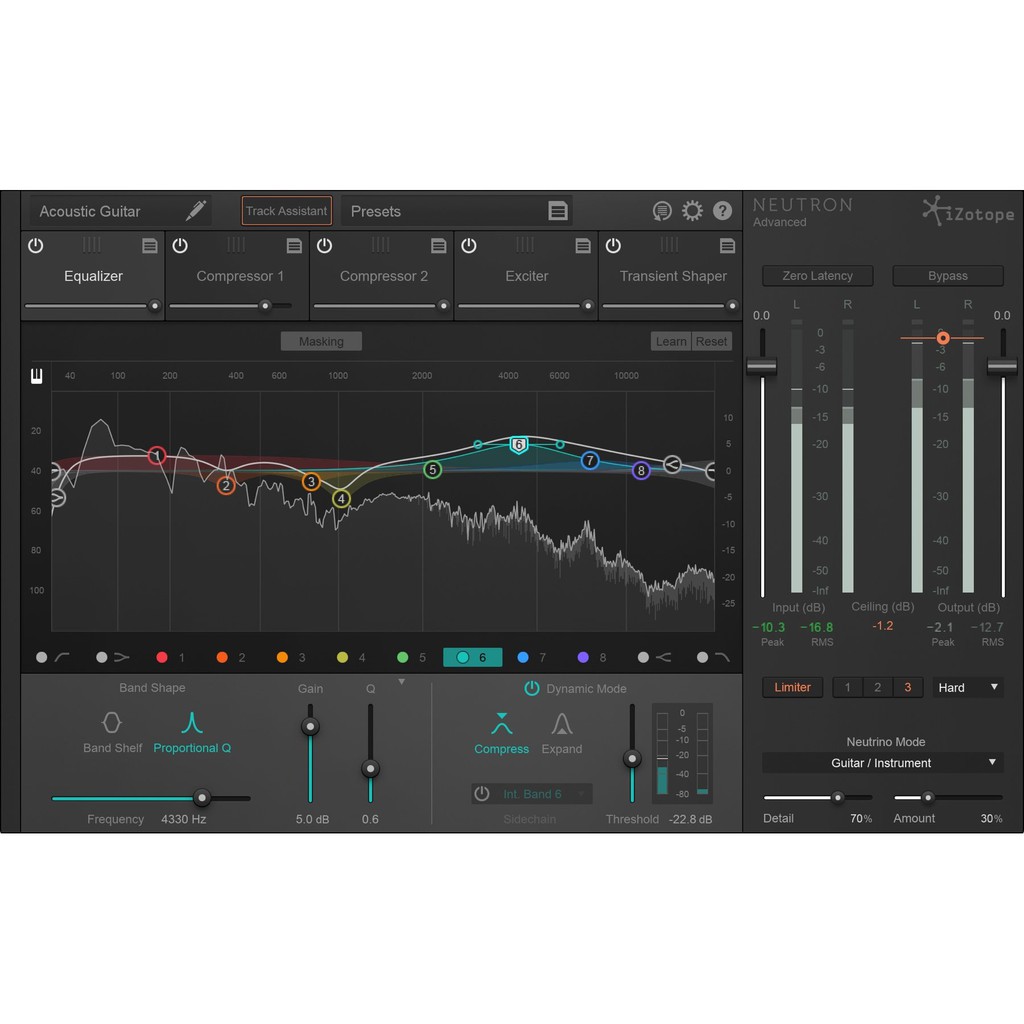This screenshot has width=1024, height=1024.
Task: Expand the triangle next to the Q label
Action: click(x=402, y=682)
